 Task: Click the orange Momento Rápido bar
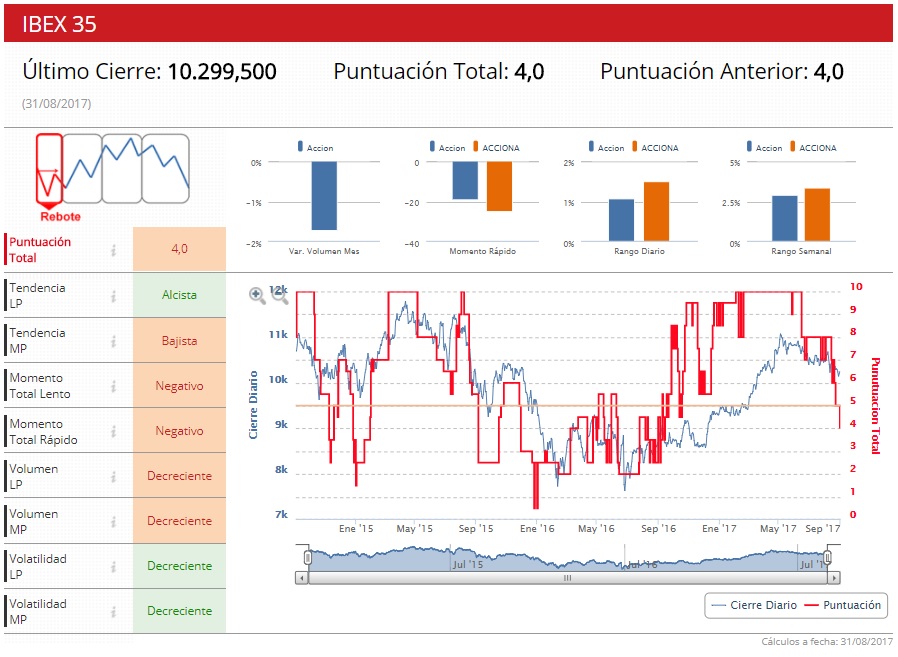(x=499, y=186)
